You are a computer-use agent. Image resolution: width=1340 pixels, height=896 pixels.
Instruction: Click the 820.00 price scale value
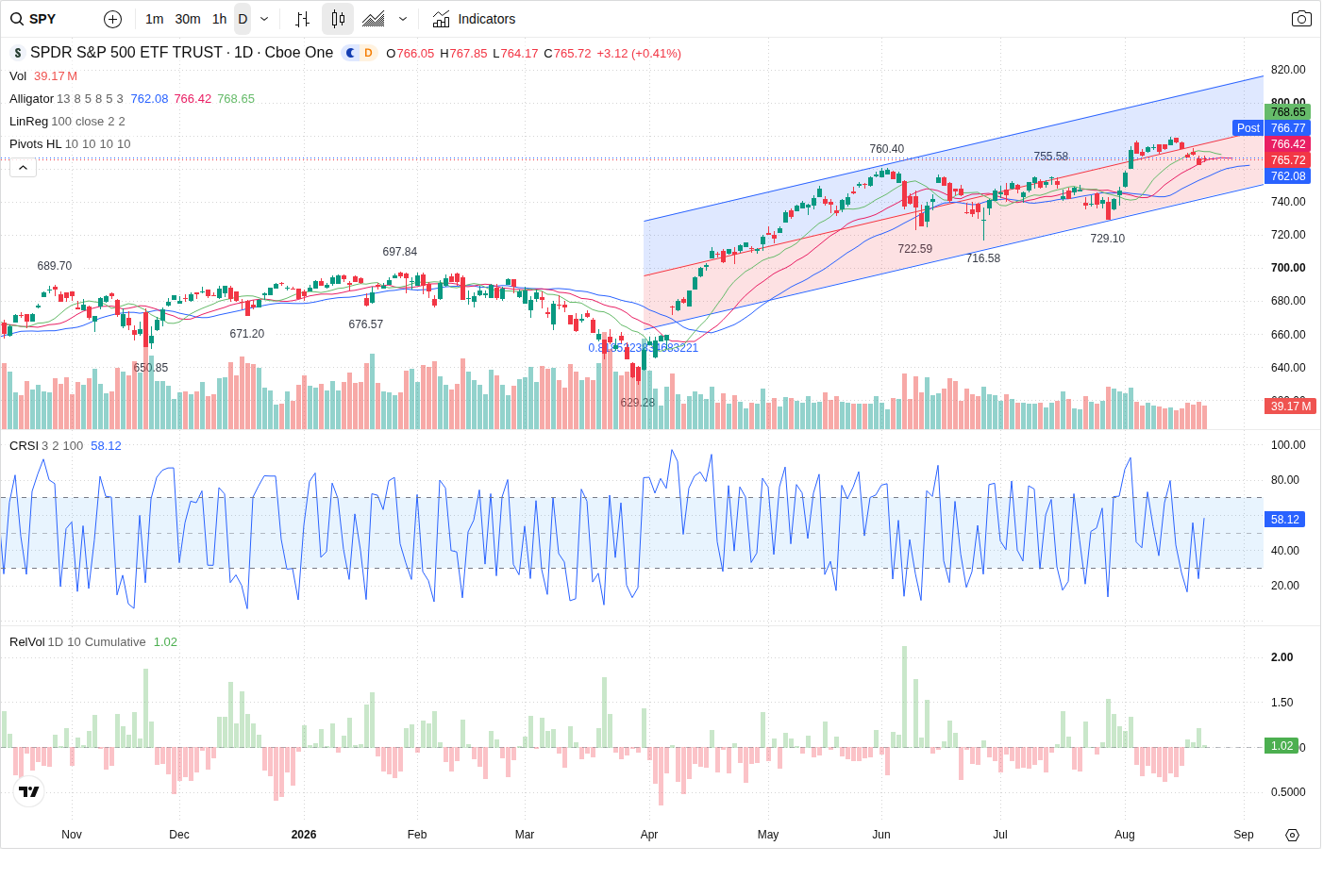coord(1288,70)
